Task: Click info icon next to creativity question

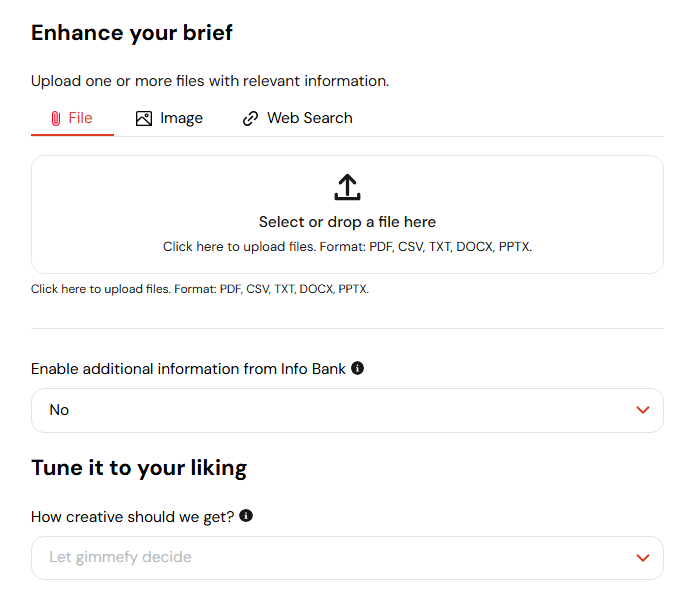Action: click(246, 516)
